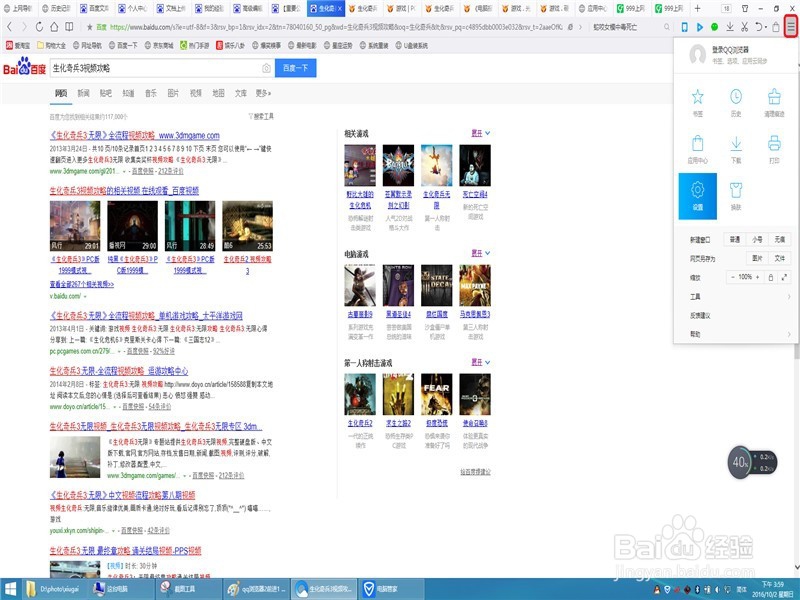Open the computer manager shield taskbar item
Viewport: 800px width, 600px height.
tap(390, 589)
